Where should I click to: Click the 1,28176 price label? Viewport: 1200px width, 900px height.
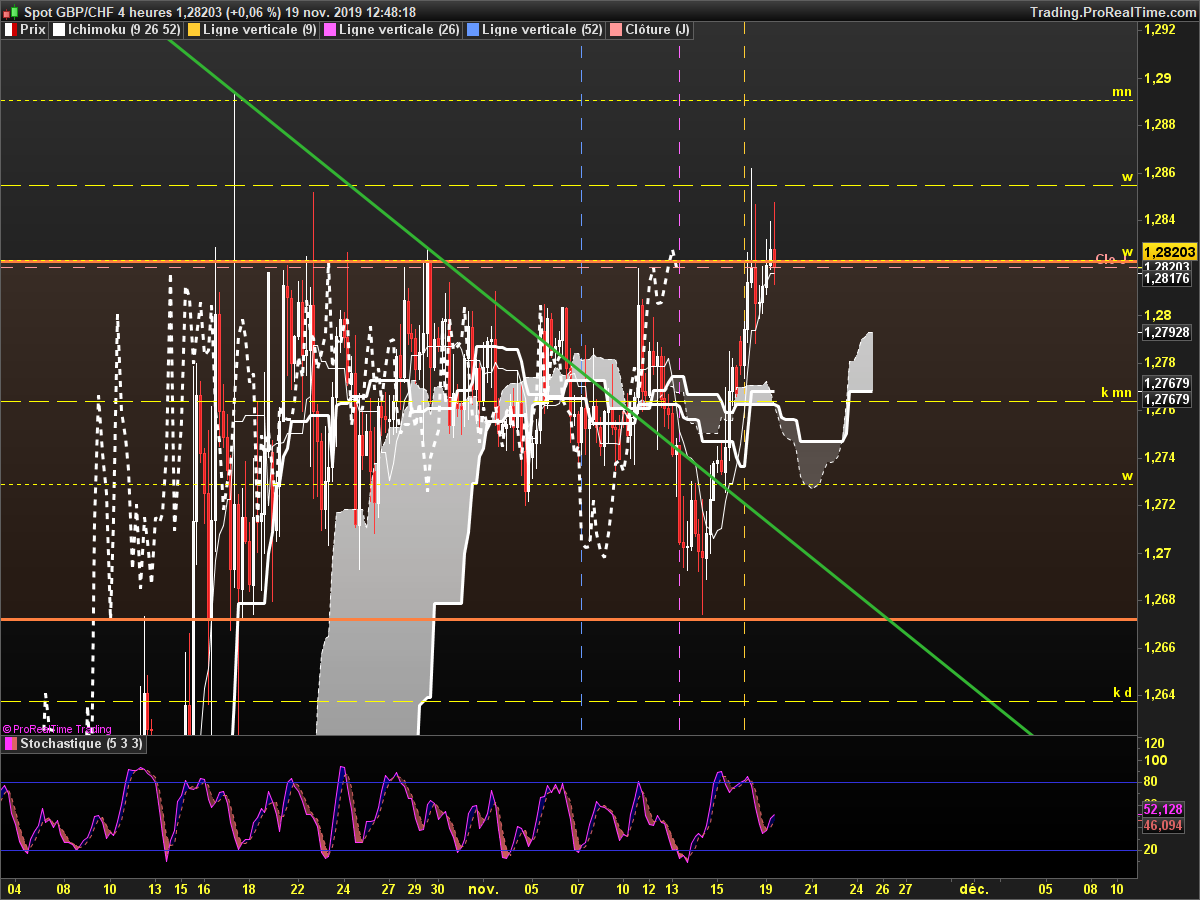click(1166, 279)
